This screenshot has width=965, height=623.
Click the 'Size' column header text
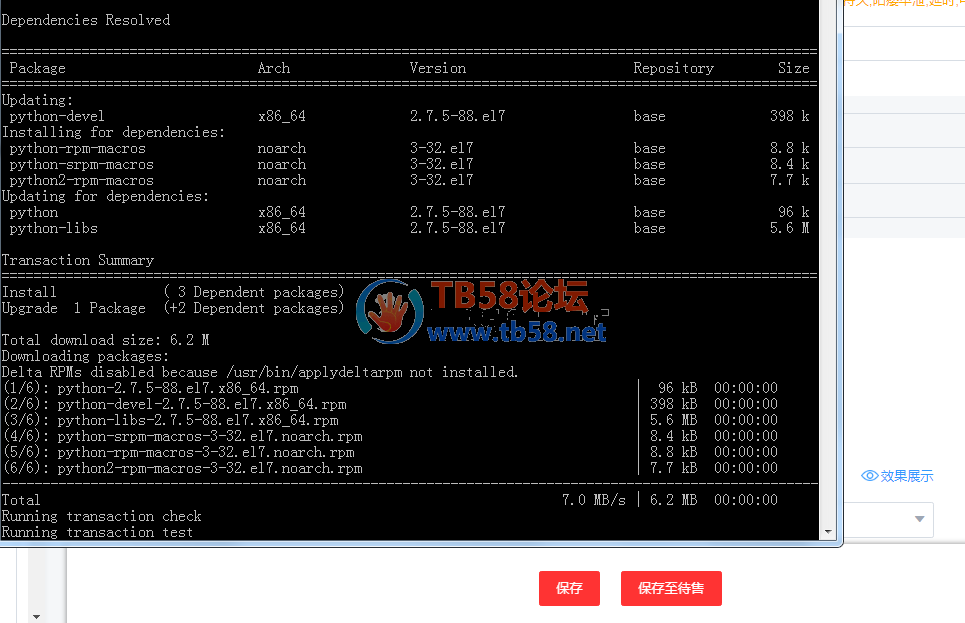coord(793,68)
